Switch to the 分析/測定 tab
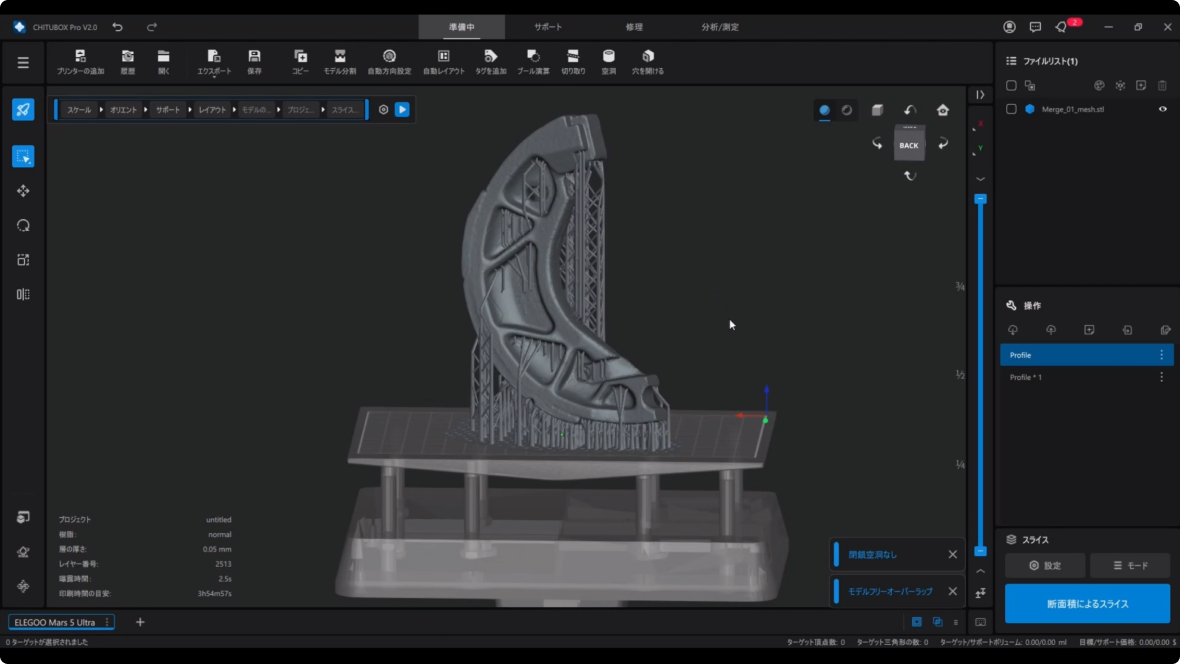1180x664 pixels. coord(720,27)
